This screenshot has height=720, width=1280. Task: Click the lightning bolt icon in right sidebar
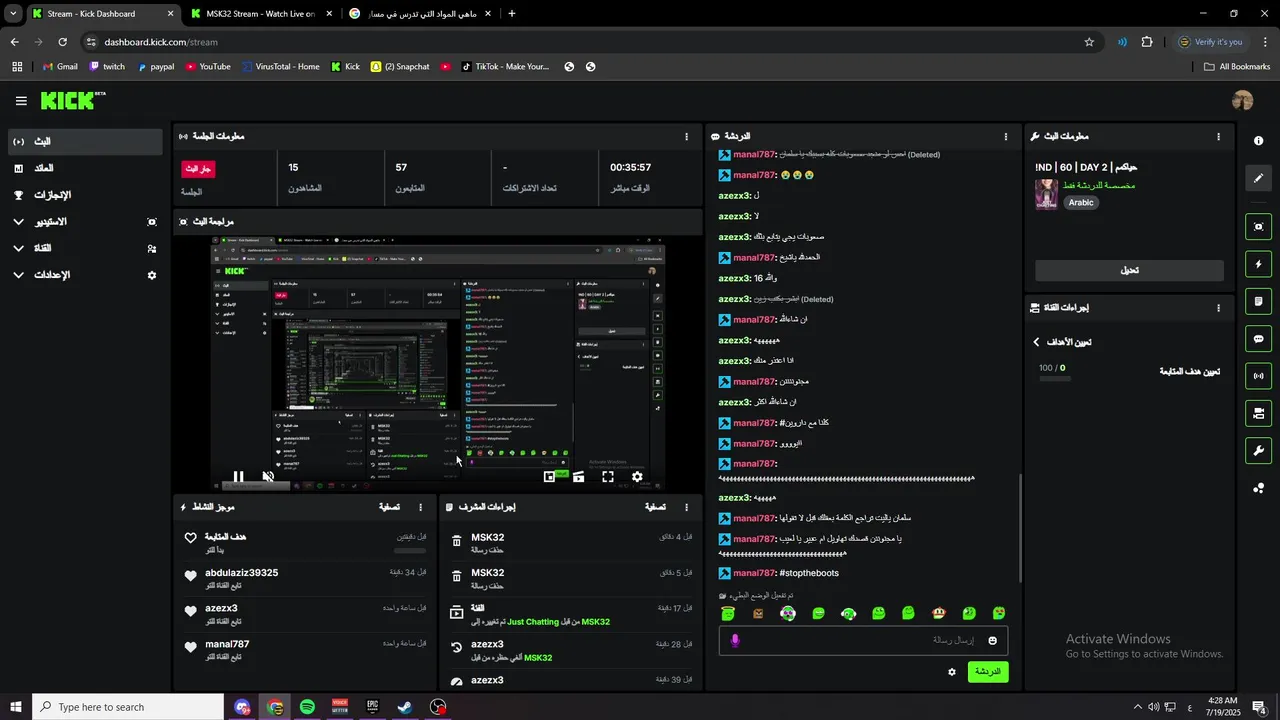(1258, 264)
